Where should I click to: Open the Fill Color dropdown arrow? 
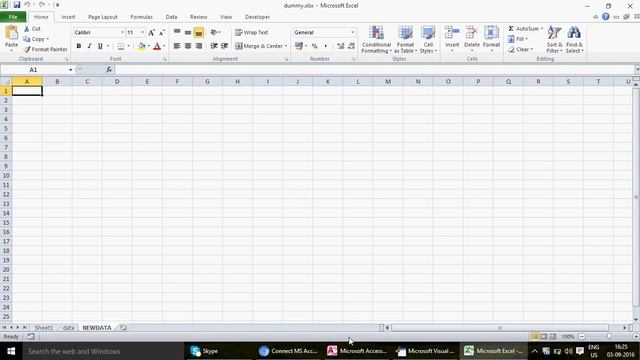tap(149, 46)
